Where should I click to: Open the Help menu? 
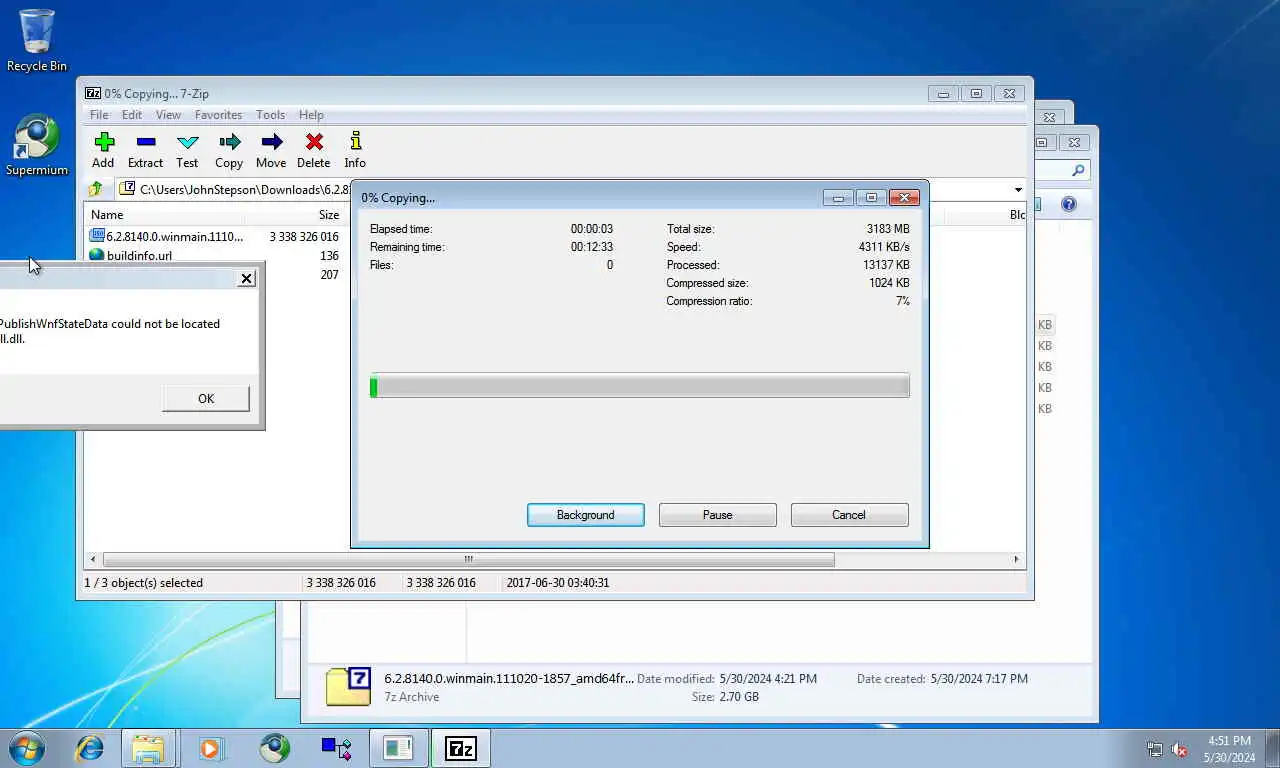click(x=311, y=115)
